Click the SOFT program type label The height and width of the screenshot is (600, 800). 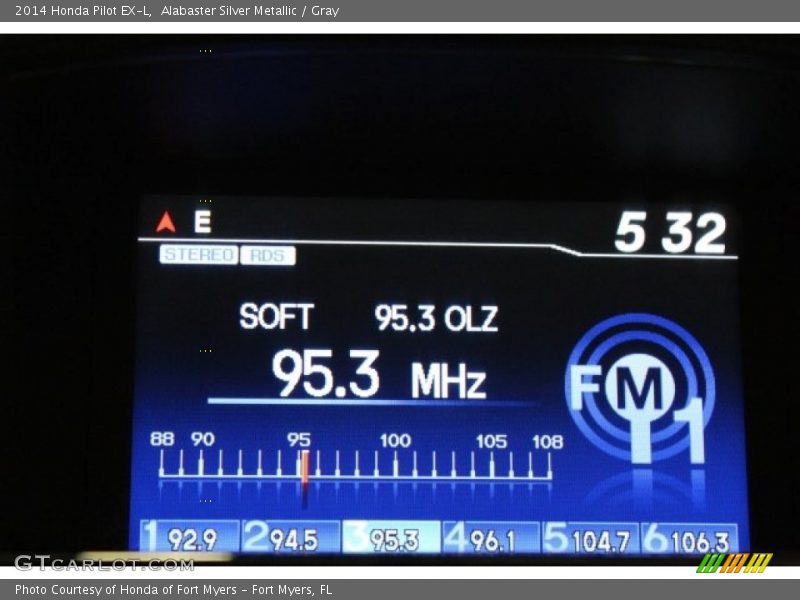click(x=276, y=316)
